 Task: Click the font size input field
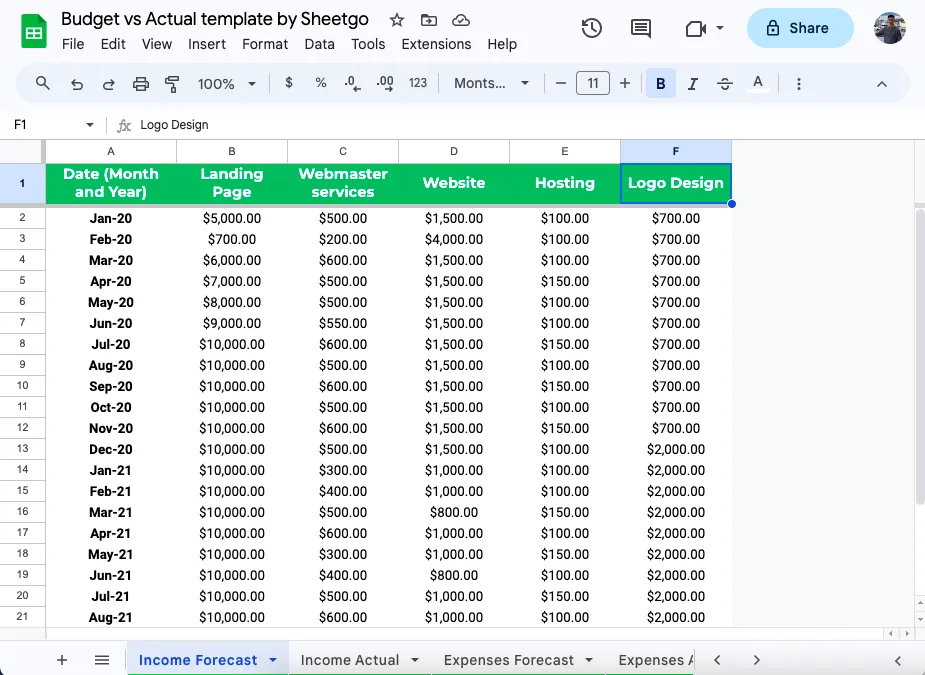[x=593, y=84]
